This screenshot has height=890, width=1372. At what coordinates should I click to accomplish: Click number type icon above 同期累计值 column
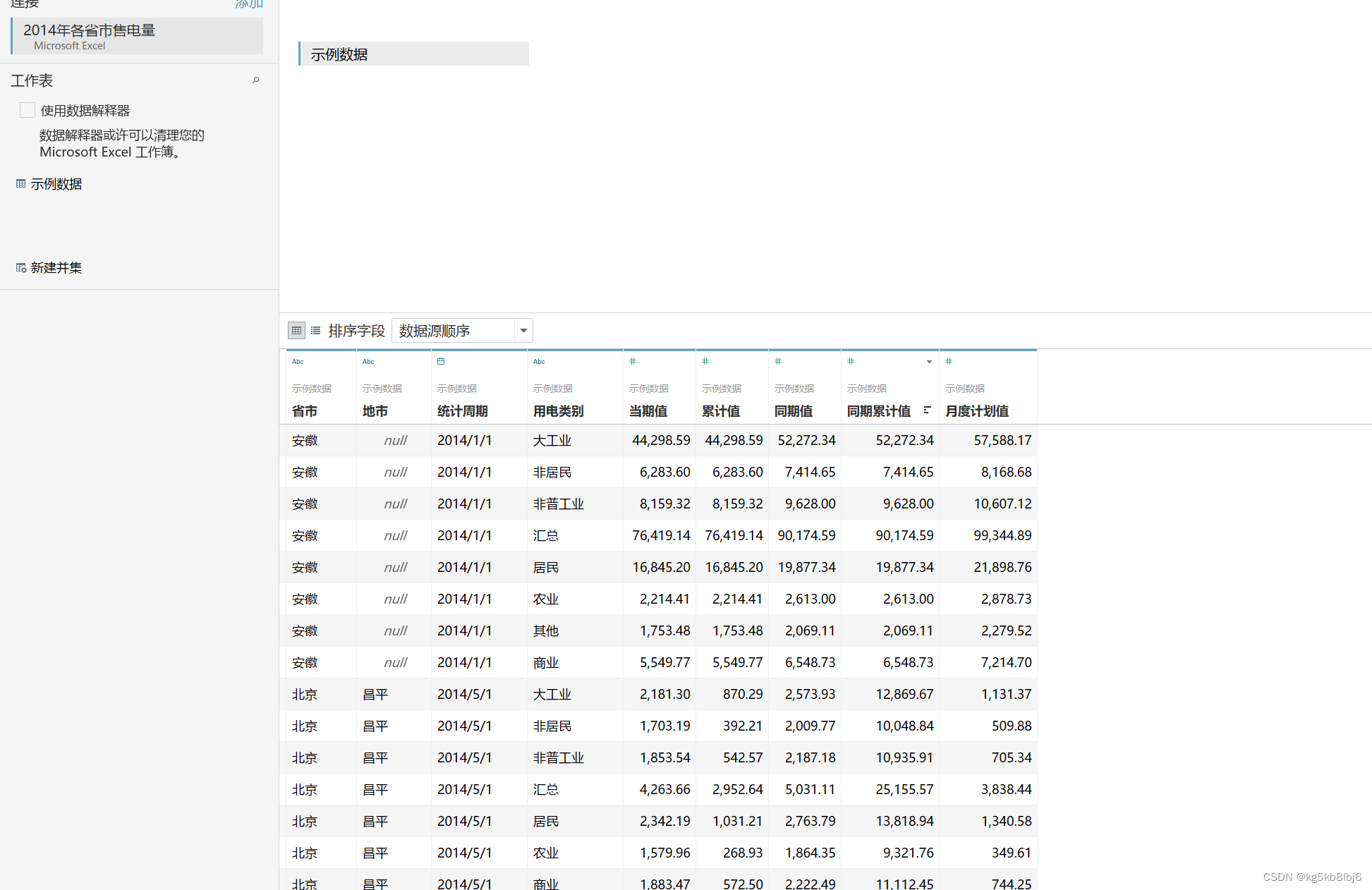pyautogui.click(x=851, y=361)
